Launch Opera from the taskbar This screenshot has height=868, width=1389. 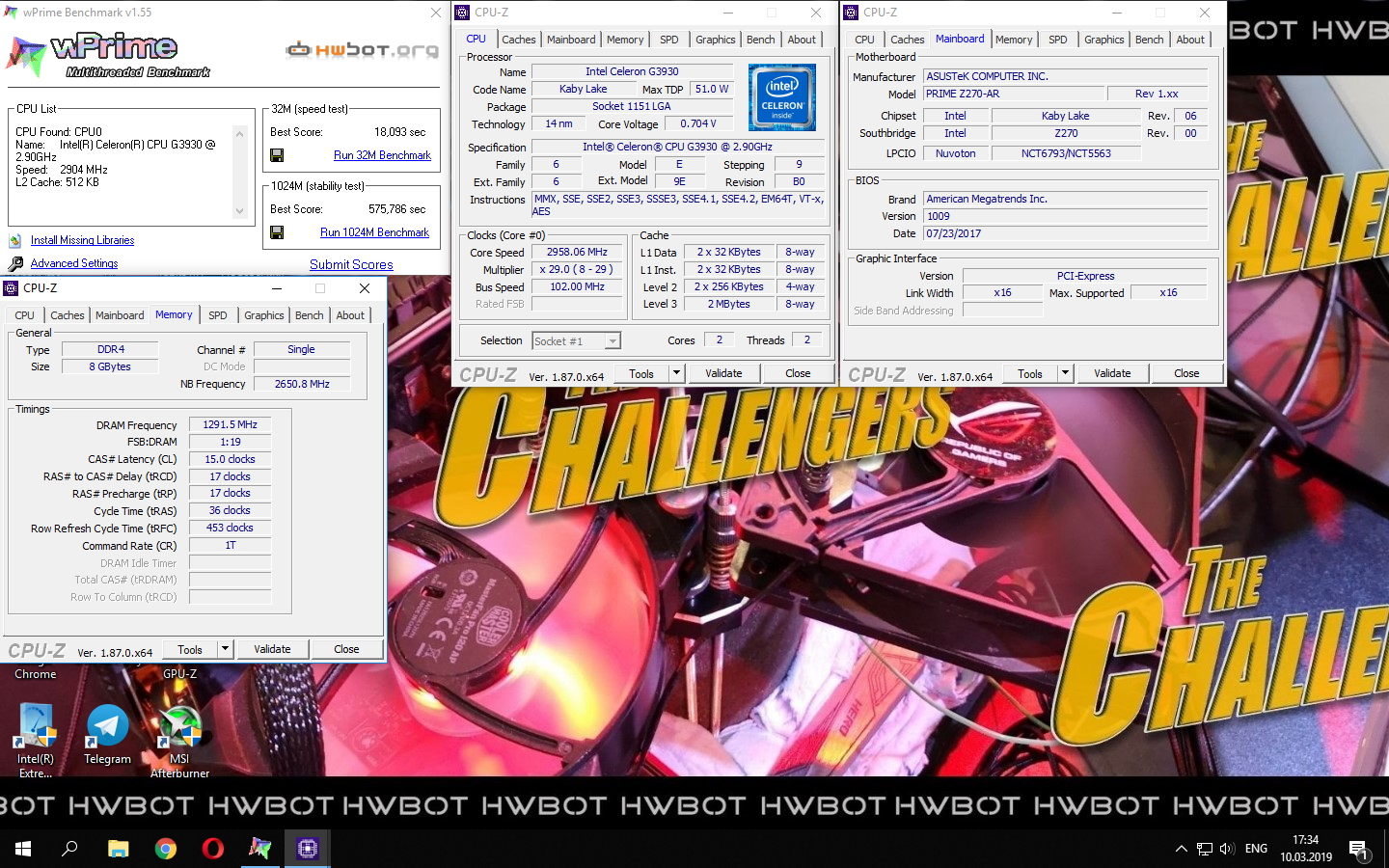point(213,849)
